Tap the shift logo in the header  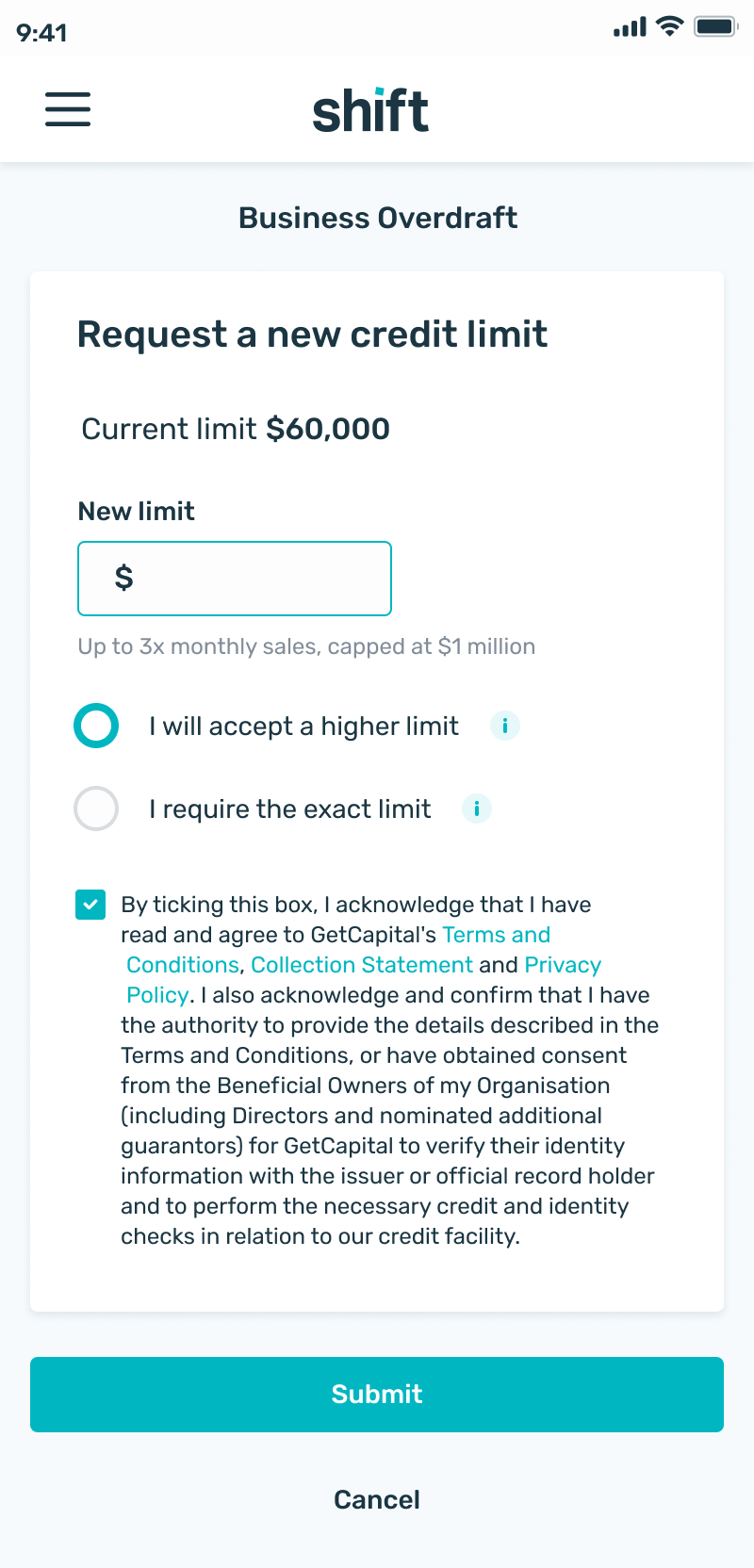[370, 110]
